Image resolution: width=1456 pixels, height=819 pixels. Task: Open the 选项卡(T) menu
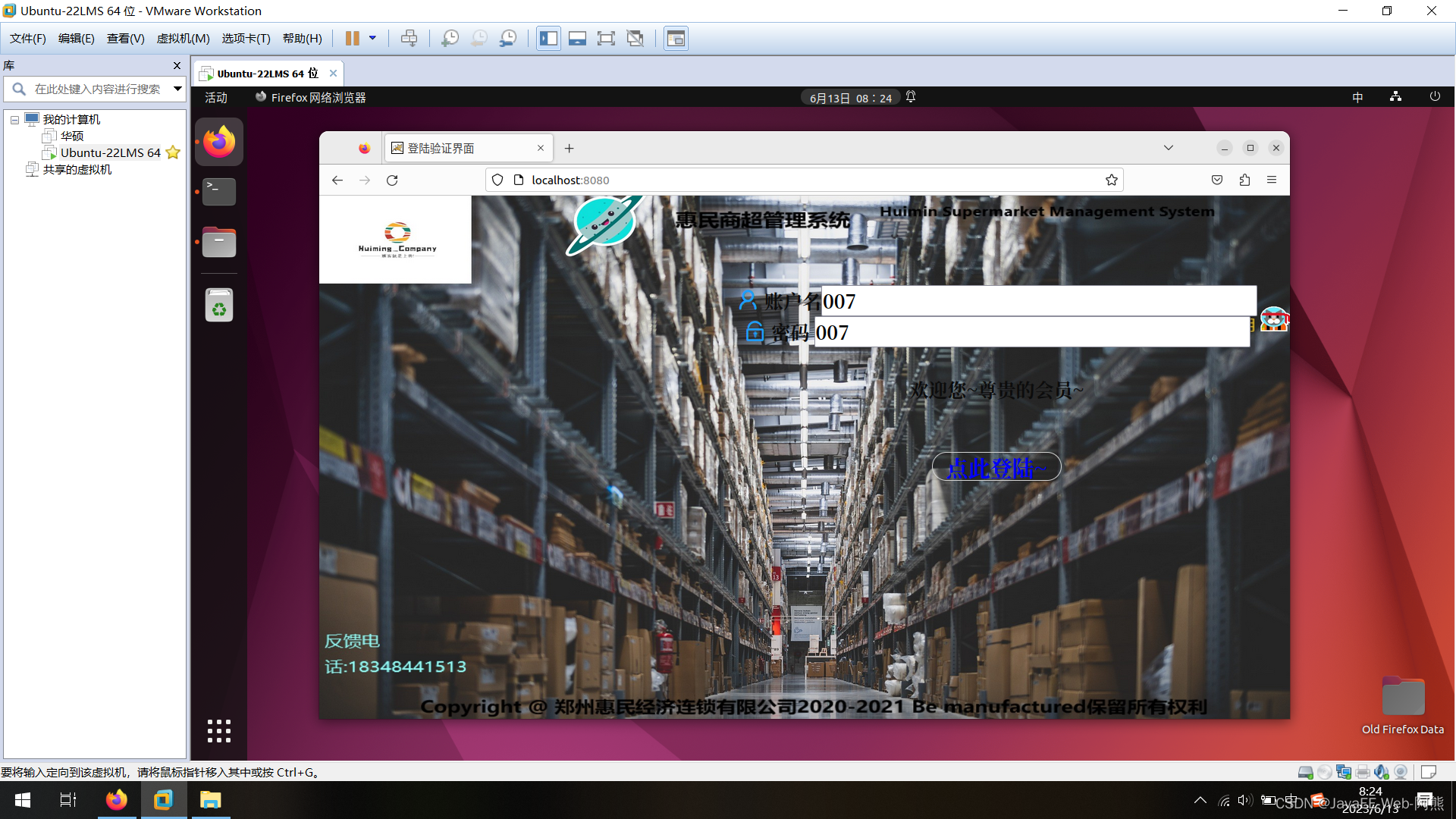(x=246, y=38)
